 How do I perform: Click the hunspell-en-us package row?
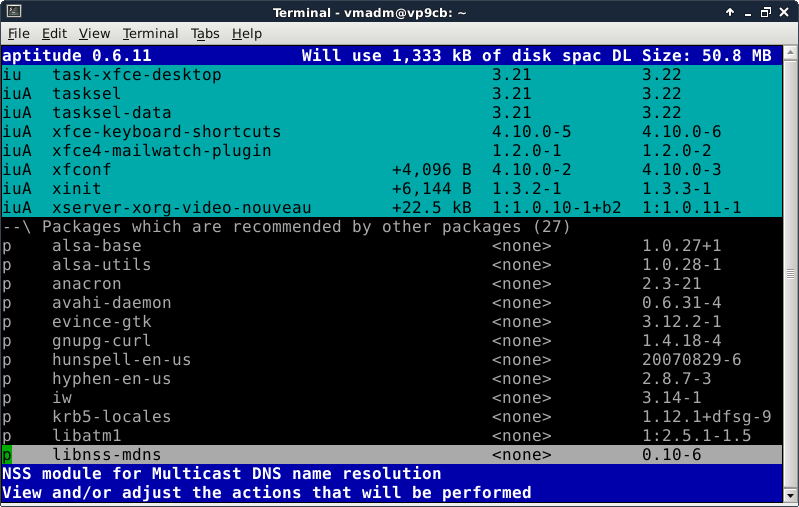(x=121, y=360)
